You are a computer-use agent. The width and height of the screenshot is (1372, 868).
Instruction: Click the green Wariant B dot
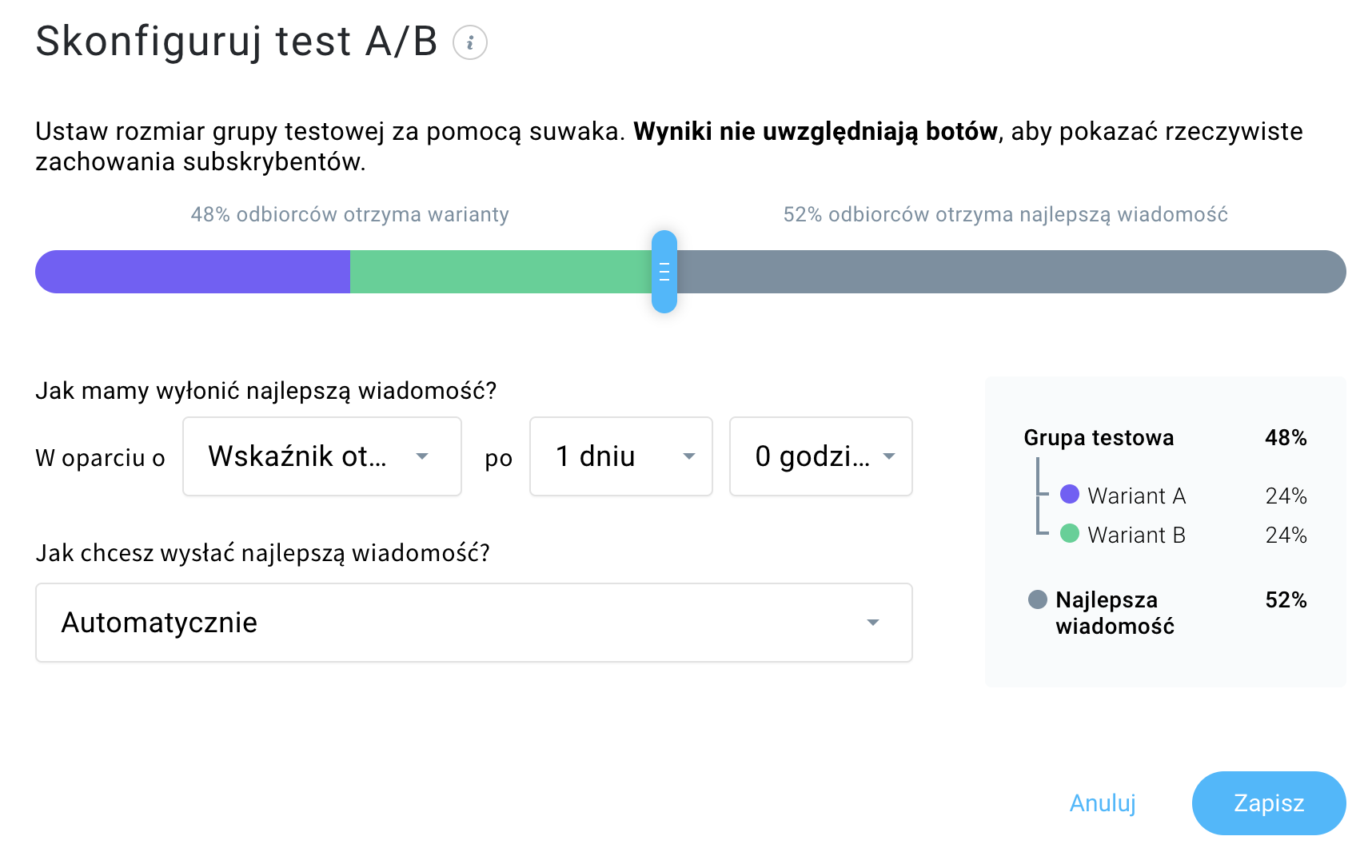coord(1069,533)
